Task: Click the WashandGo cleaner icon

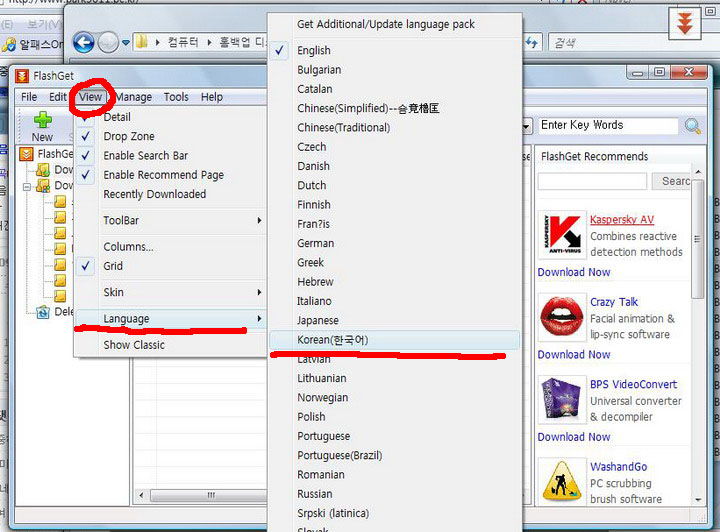Action: coord(560,481)
